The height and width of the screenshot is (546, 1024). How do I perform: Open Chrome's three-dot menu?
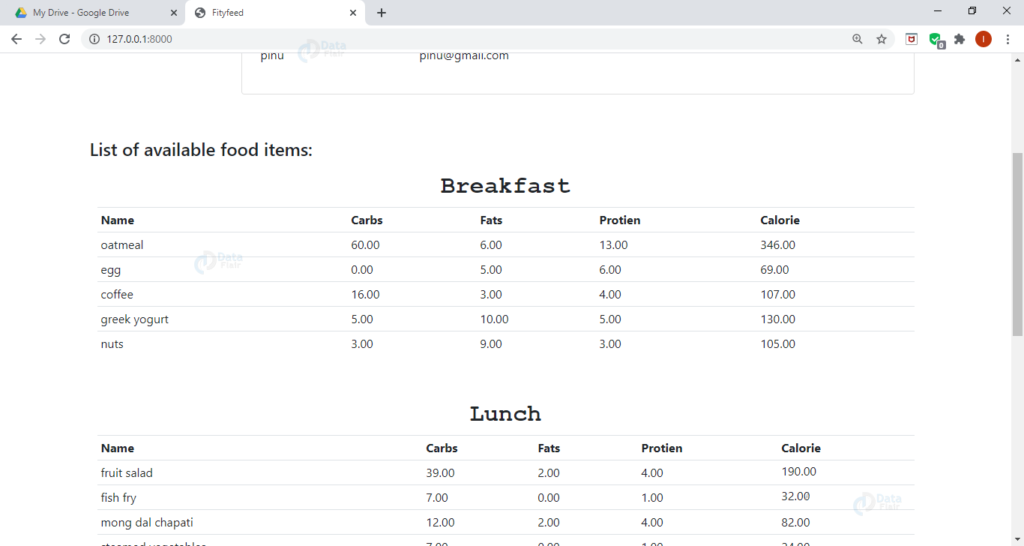(x=1008, y=39)
